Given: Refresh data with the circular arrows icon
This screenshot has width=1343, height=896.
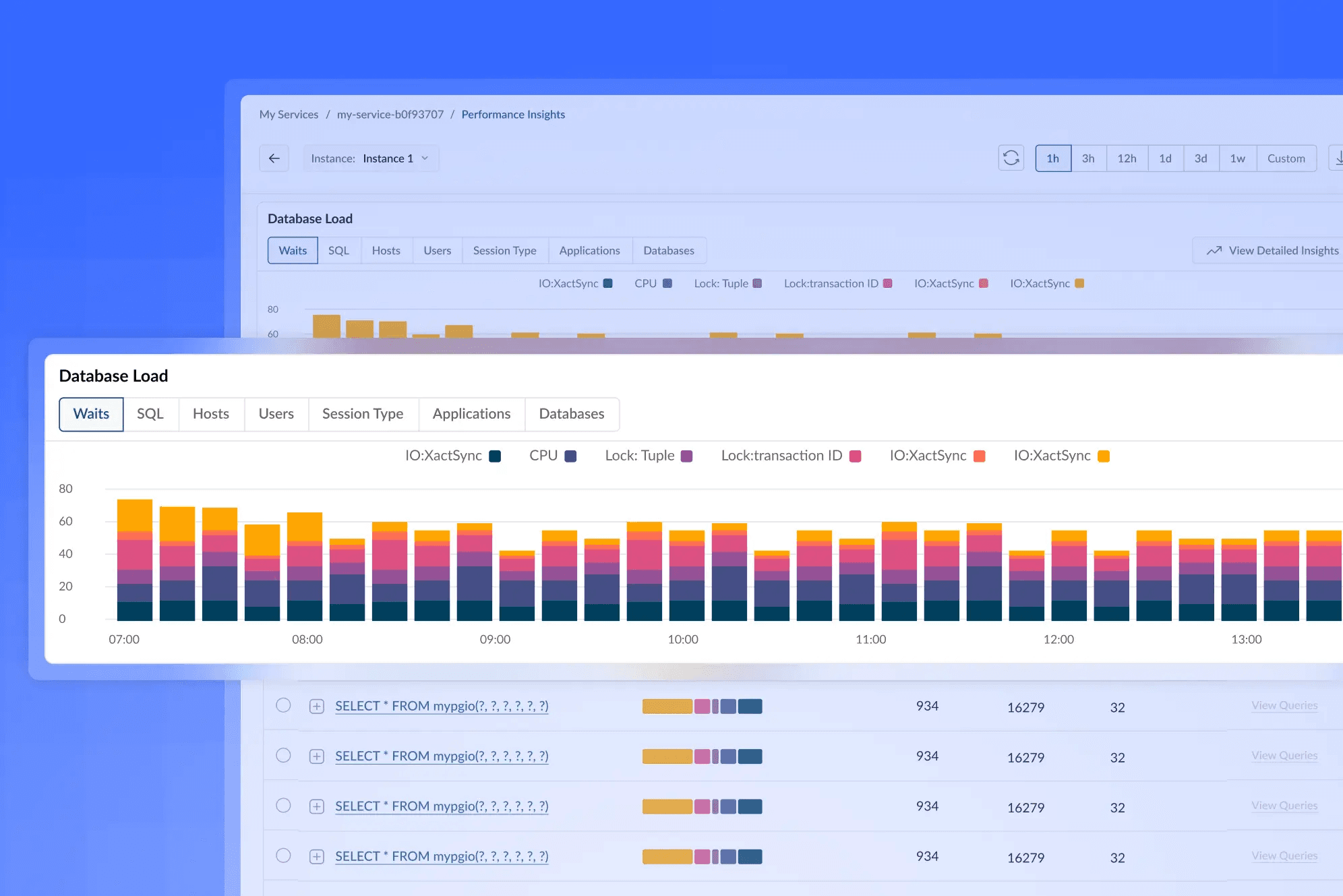Looking at the screenshot, I should coord(1011,158).
